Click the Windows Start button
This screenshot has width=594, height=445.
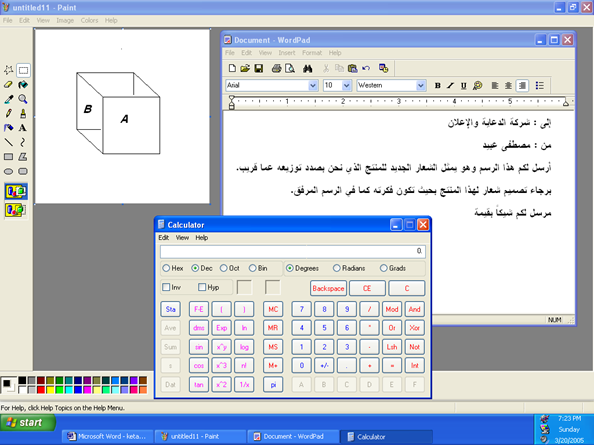(28, 422)
